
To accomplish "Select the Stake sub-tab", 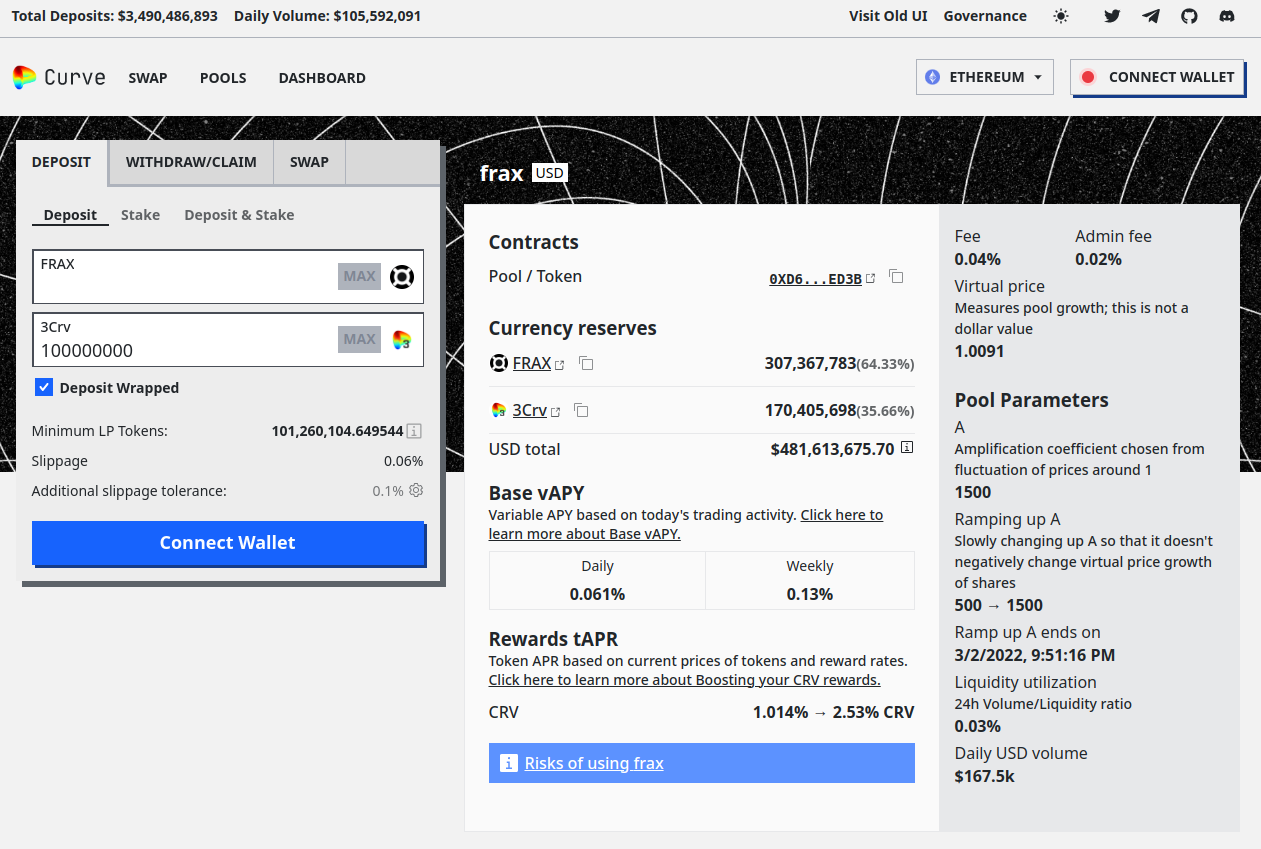I will (140, 215).
